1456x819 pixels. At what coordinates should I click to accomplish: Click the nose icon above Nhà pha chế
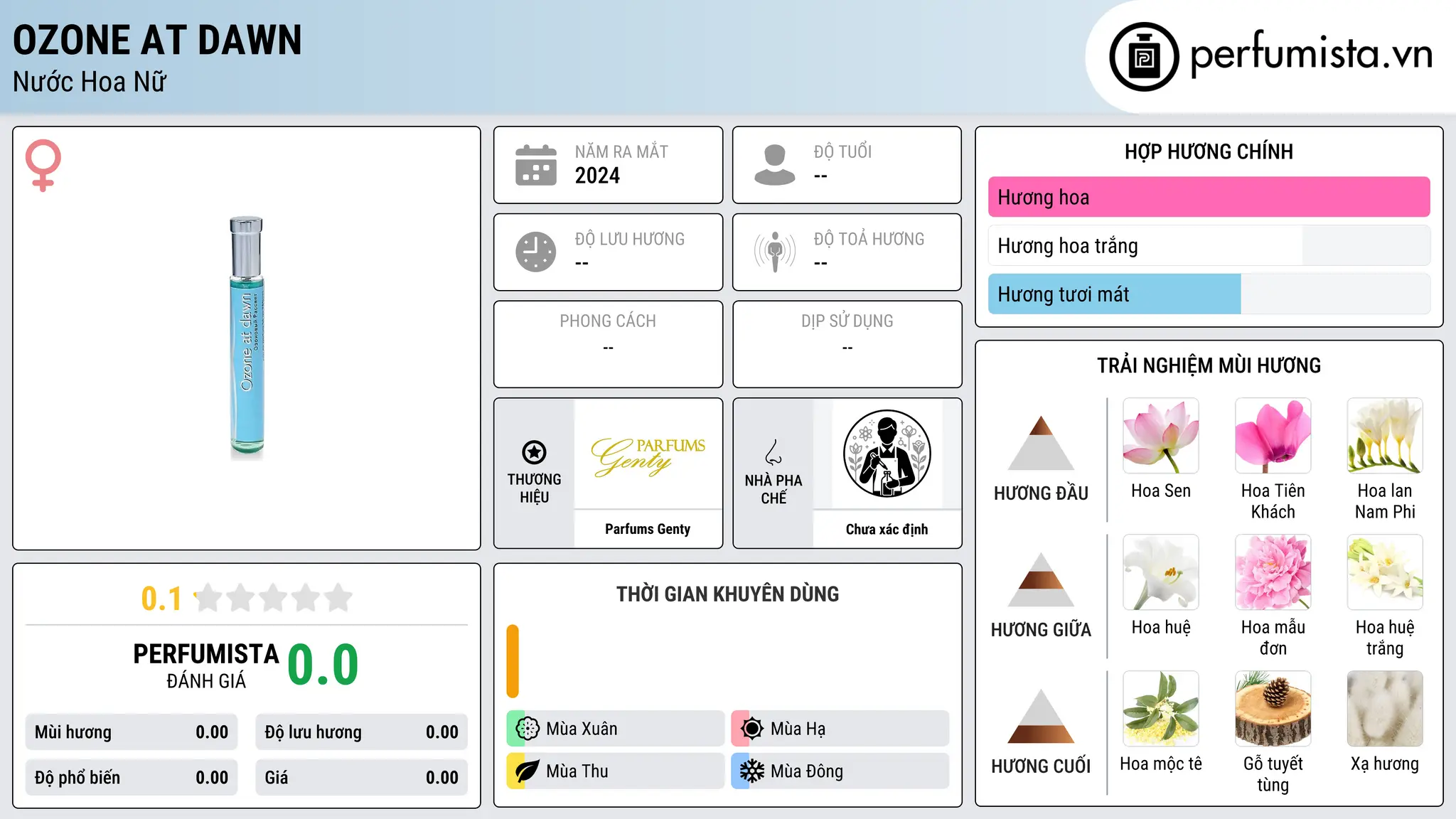click(x=773, y=452)
